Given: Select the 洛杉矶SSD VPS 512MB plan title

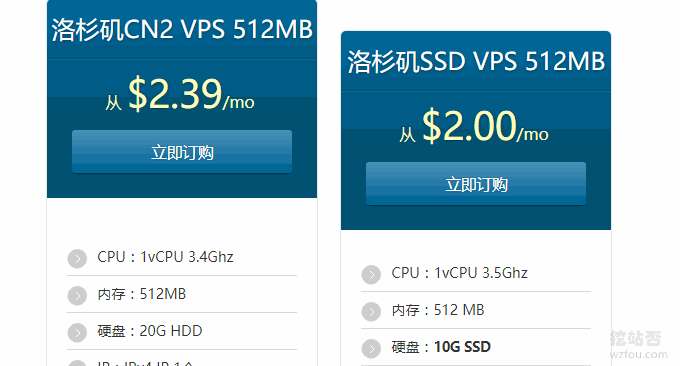Looking at the screenshot, I should [476, 61].
